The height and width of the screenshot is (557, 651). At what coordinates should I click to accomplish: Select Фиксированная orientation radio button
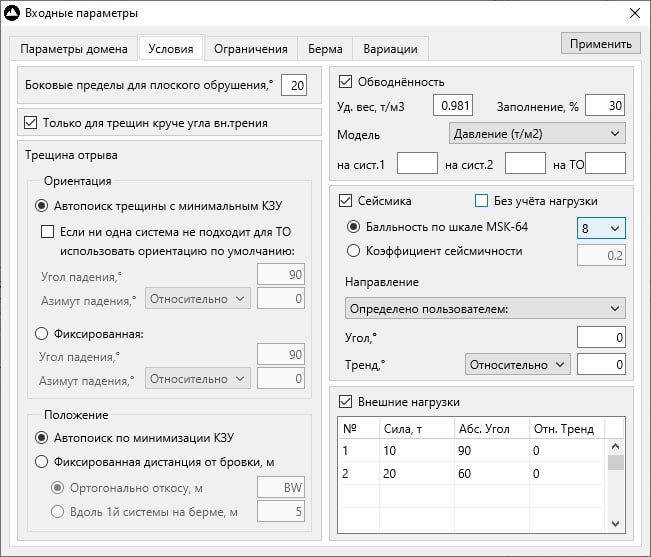tap(42, 334)
